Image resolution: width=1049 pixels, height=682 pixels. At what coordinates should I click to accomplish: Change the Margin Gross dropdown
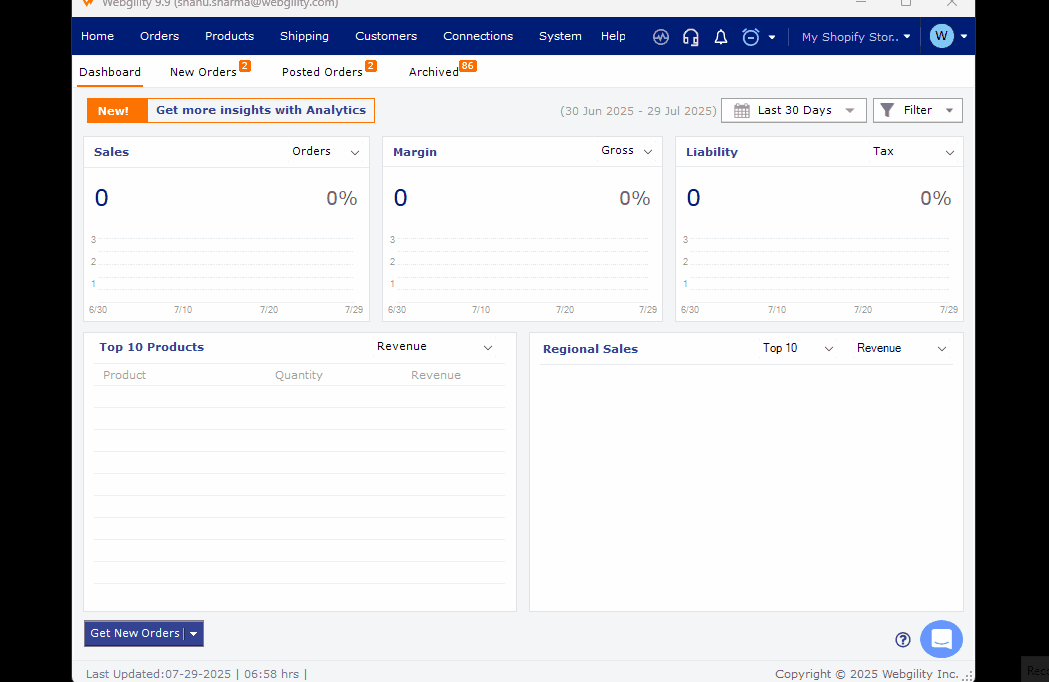pyautogui.click(x=626, y=151)
